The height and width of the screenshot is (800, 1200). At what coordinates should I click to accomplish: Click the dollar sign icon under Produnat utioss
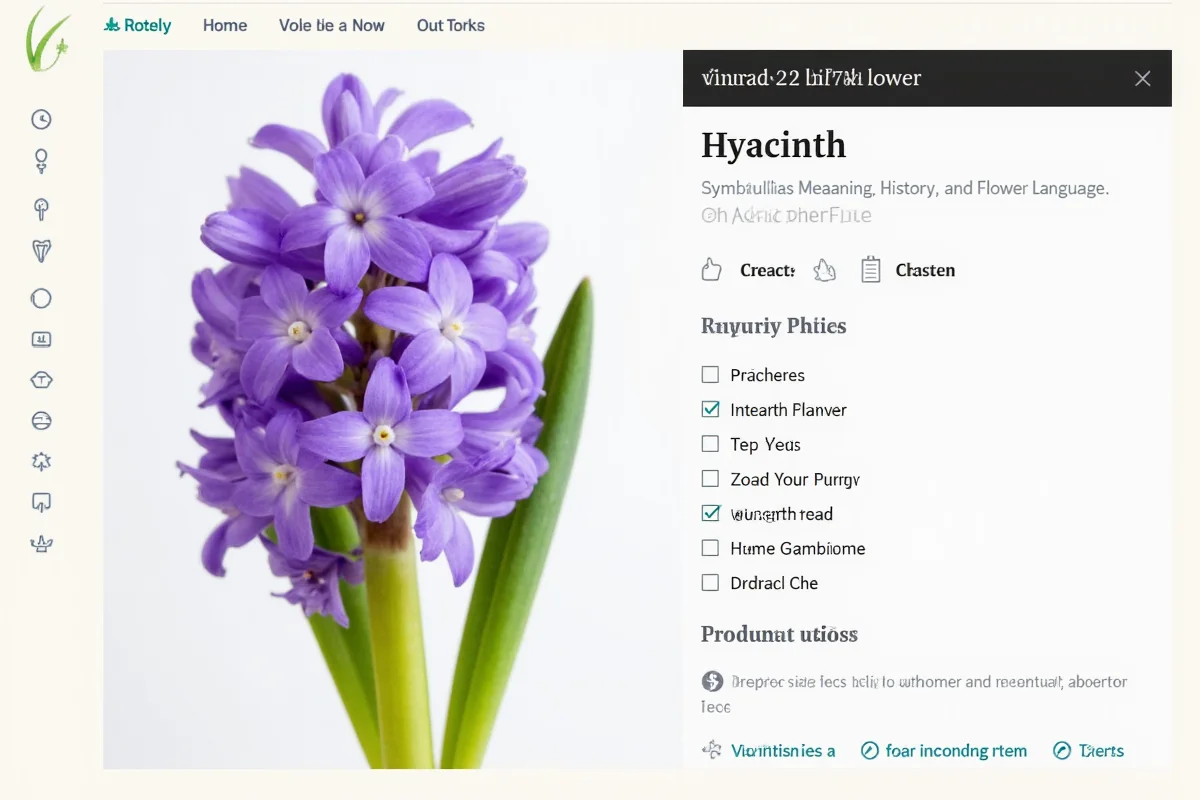[712, 681]
